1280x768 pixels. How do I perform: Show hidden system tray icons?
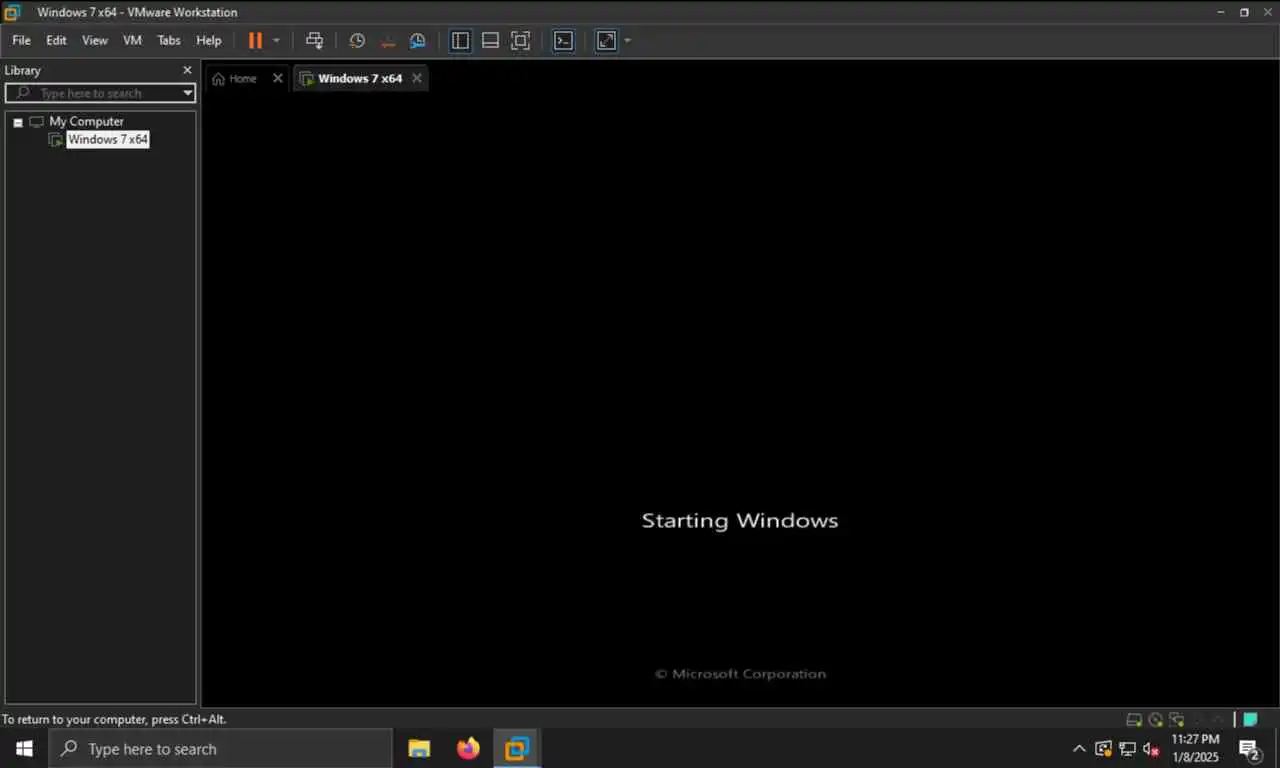1079,748
